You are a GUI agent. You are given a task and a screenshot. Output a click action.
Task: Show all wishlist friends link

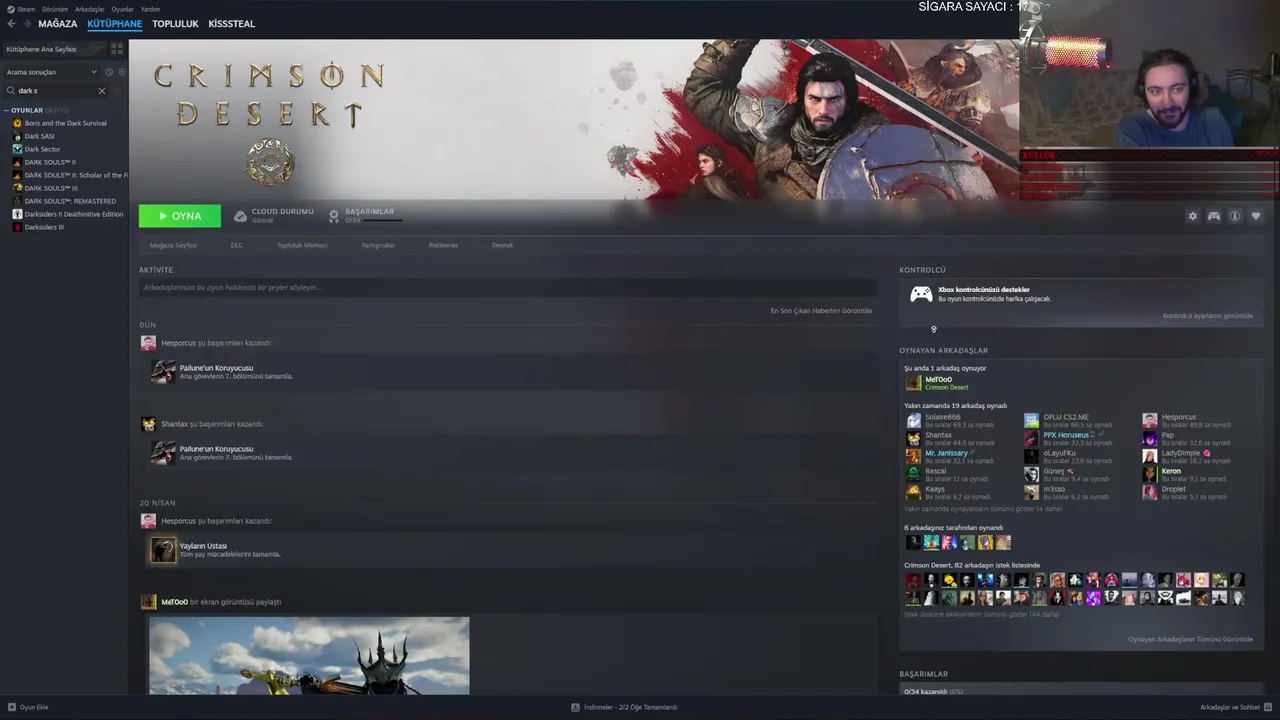coord(981,614)
